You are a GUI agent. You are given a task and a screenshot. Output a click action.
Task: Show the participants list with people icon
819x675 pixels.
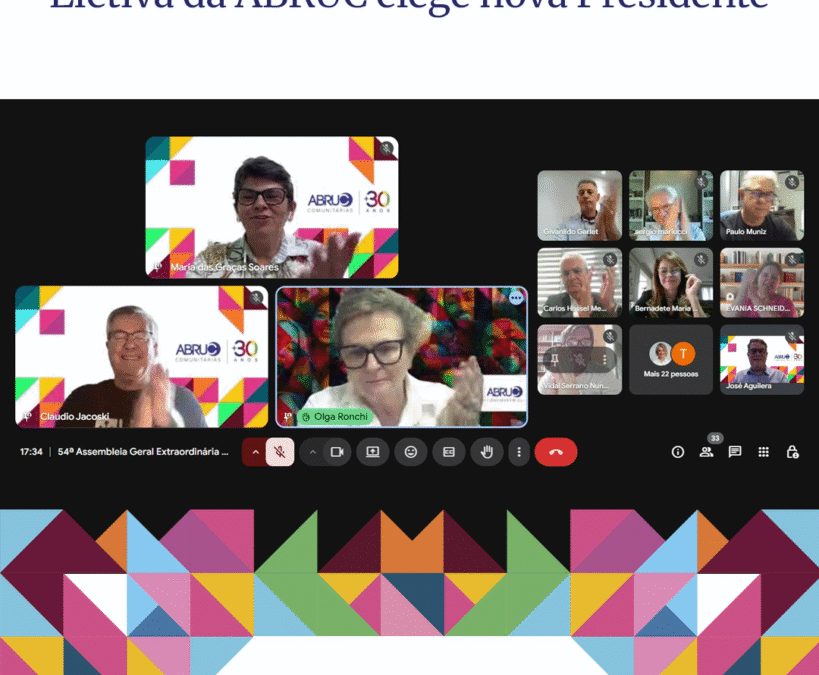tap(706, 452)
